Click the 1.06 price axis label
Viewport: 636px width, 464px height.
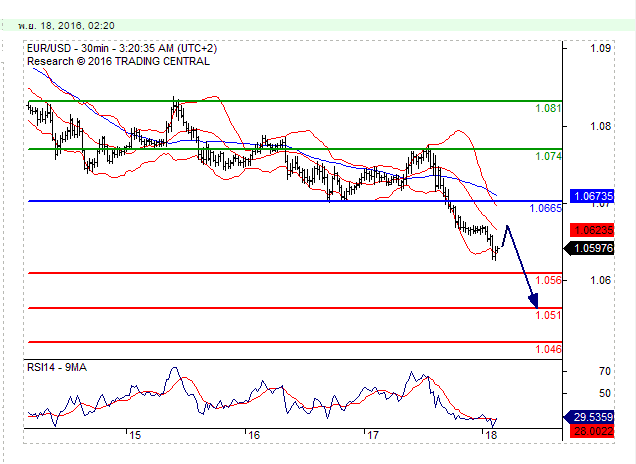600,280
